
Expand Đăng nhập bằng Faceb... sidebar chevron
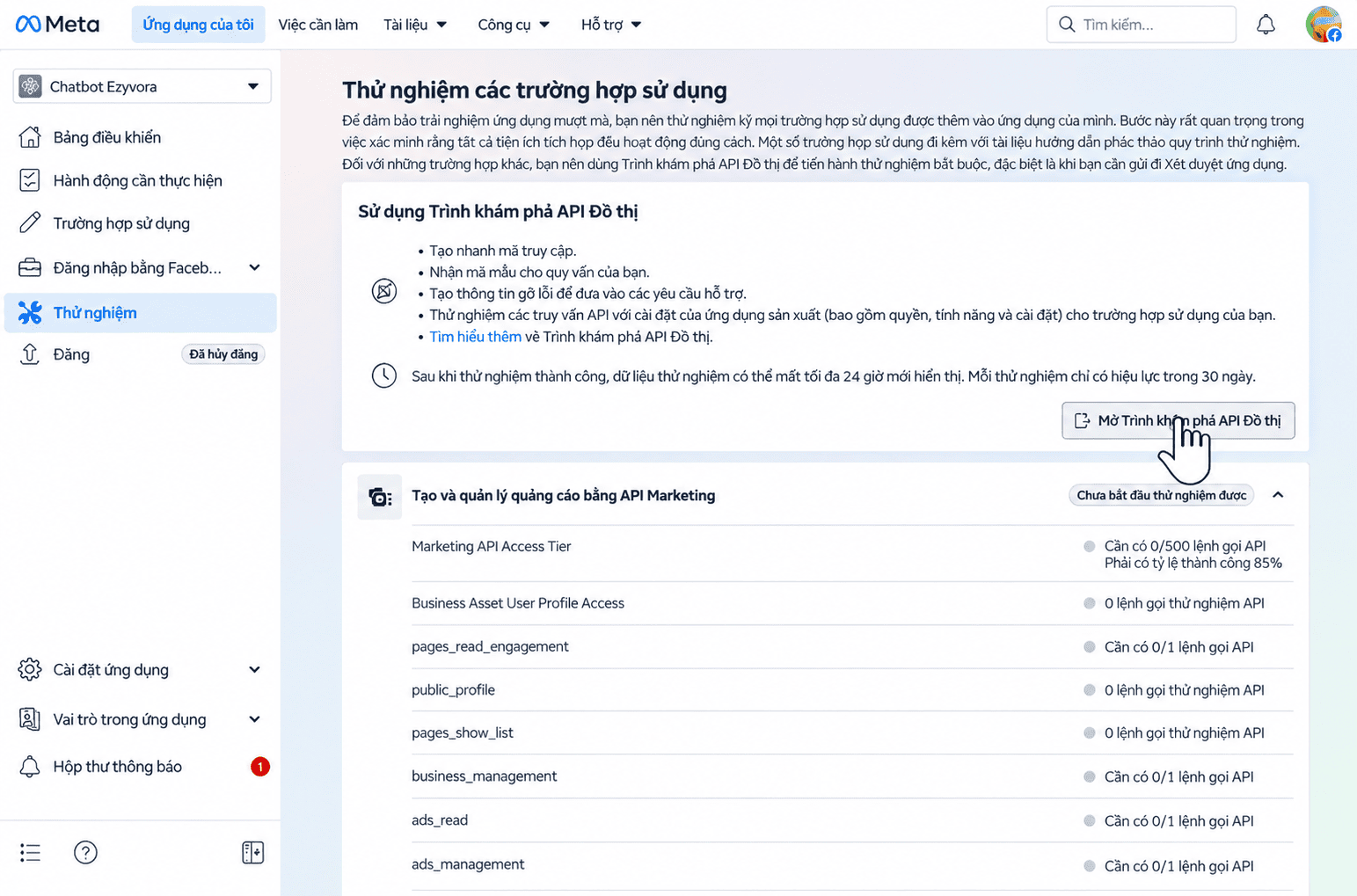[254, 267]
